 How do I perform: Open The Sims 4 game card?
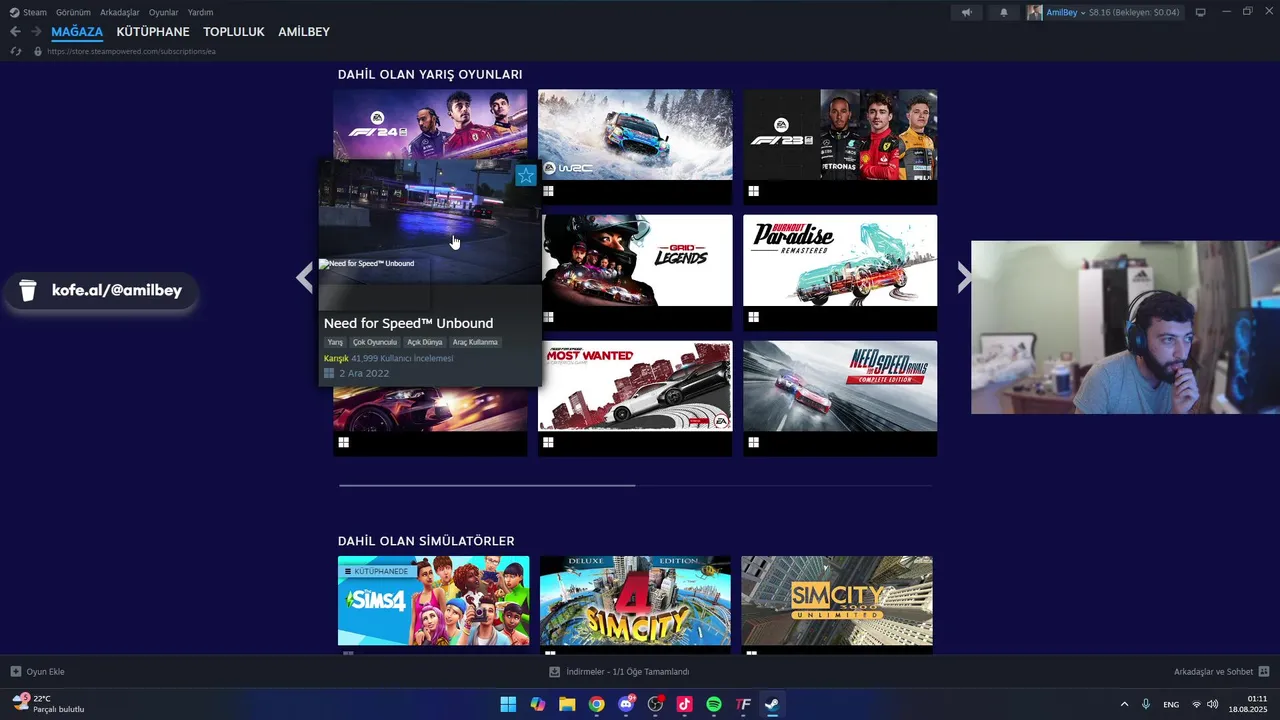click(433, 600)
